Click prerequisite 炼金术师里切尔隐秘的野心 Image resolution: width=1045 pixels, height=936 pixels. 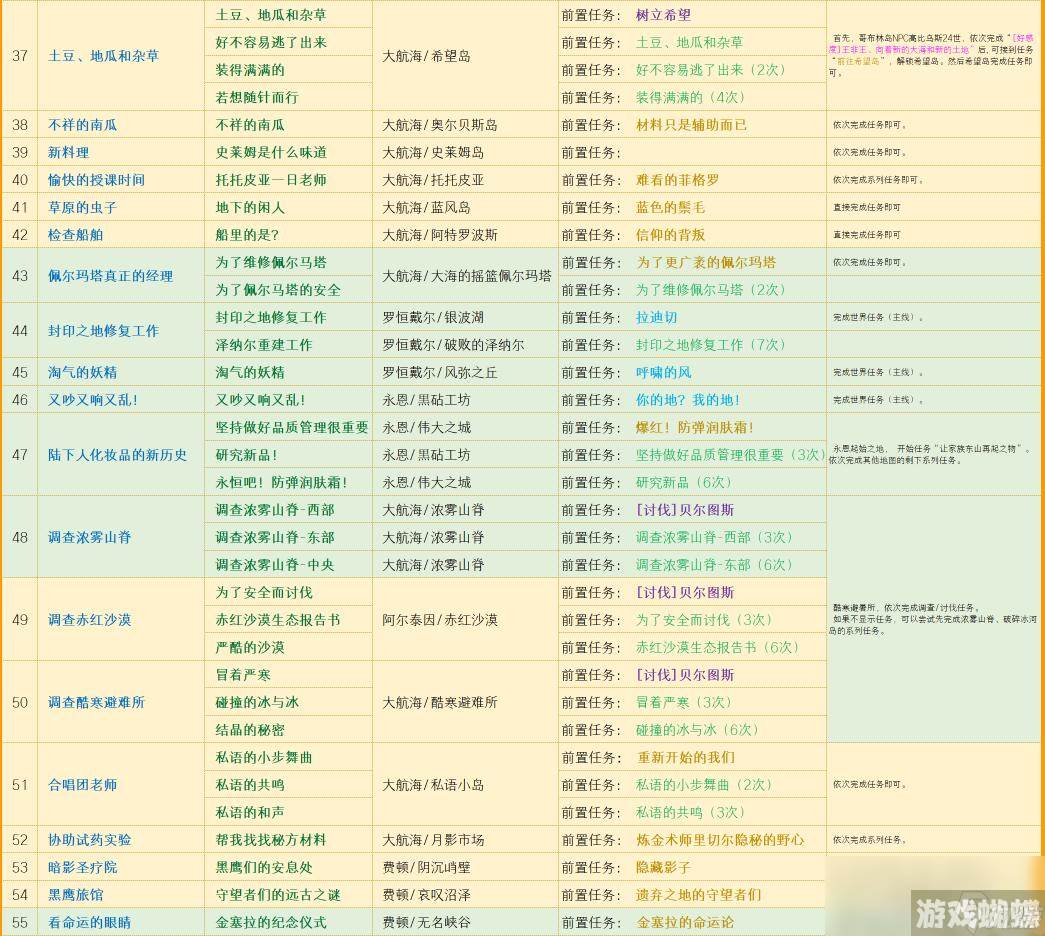tap(720, 839)
